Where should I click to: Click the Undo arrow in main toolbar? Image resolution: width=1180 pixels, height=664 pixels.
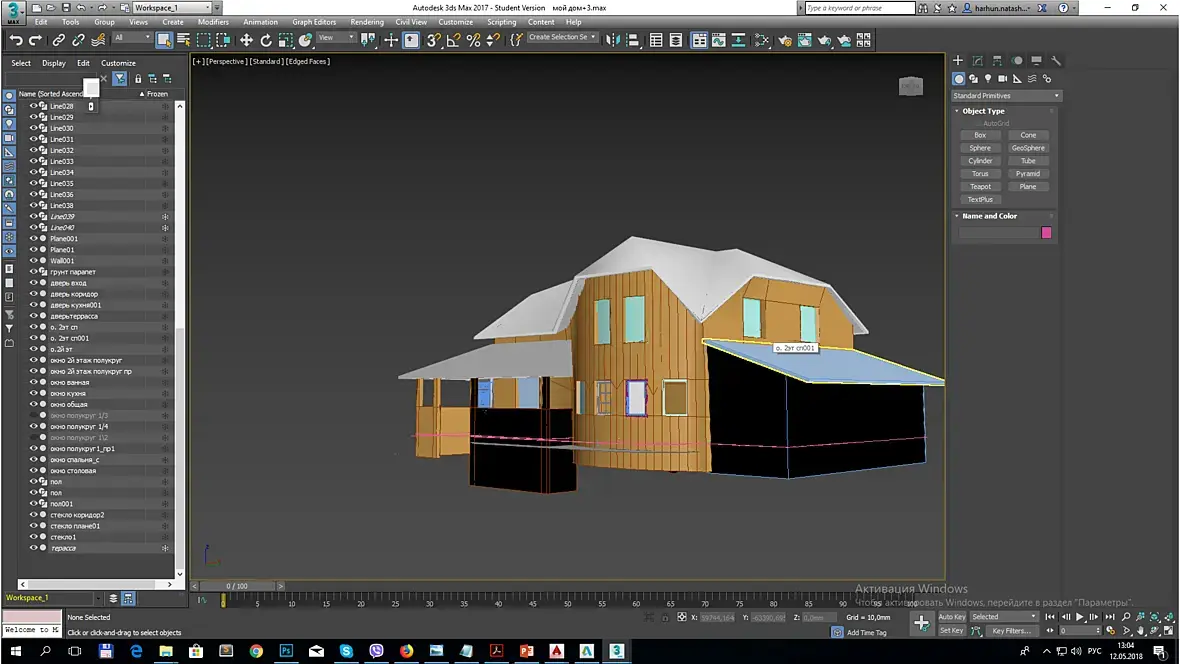point(15,41)
